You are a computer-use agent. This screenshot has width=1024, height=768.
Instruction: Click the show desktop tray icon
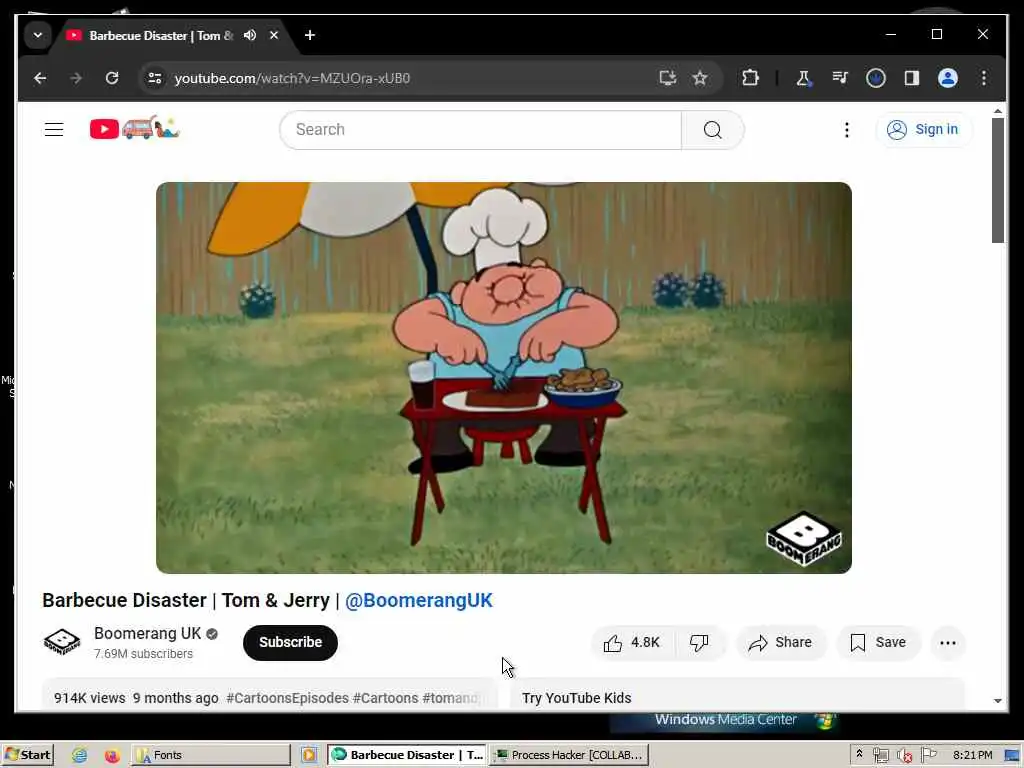tap(1012, 756)
